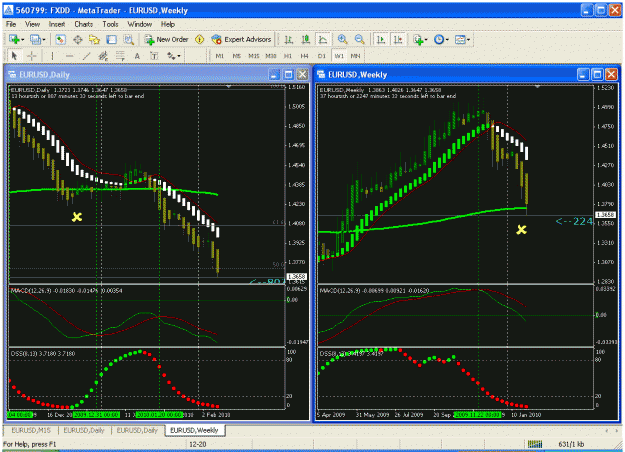Zoom in on the chart
625x452 pixels.
click(342, 39)
